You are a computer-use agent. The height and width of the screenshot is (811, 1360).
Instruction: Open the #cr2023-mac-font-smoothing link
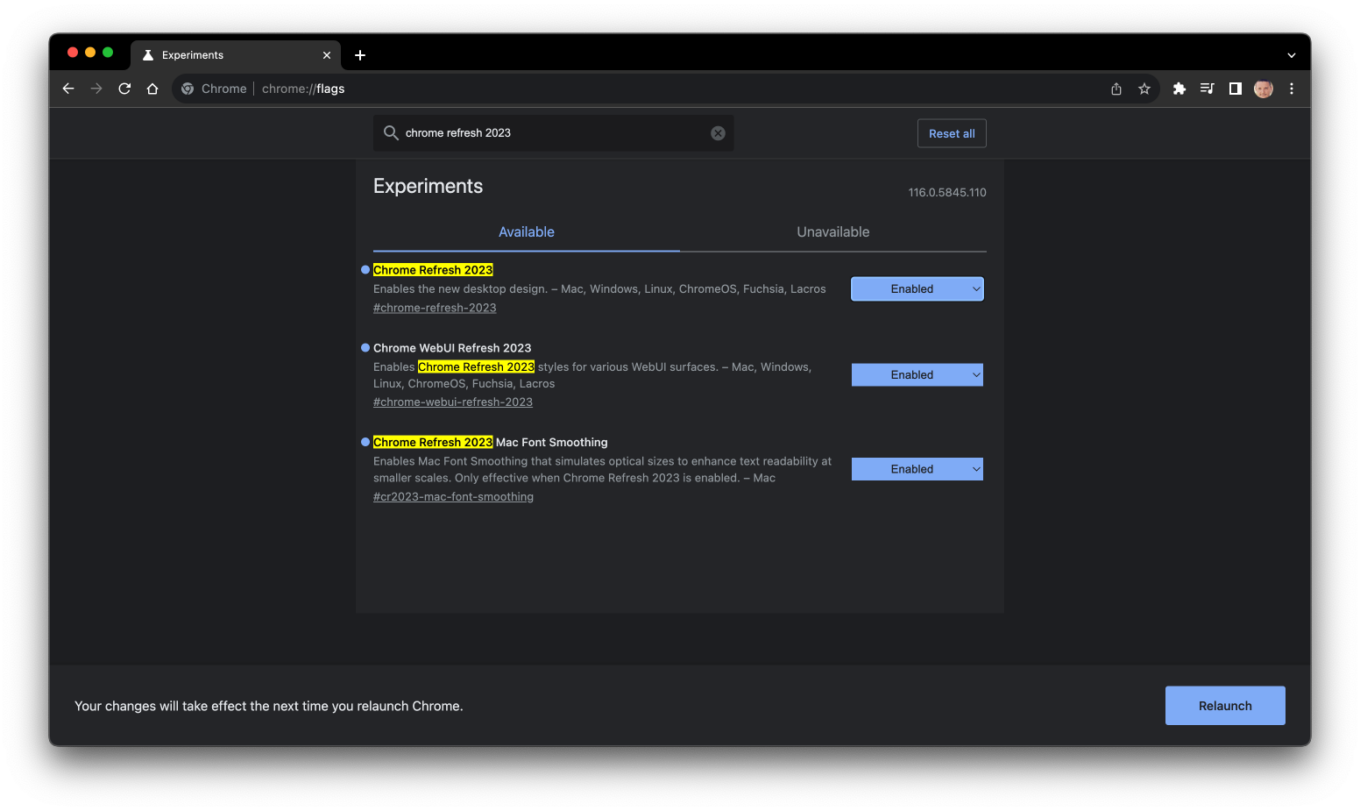pyautogui.click(x=453, y=497)
